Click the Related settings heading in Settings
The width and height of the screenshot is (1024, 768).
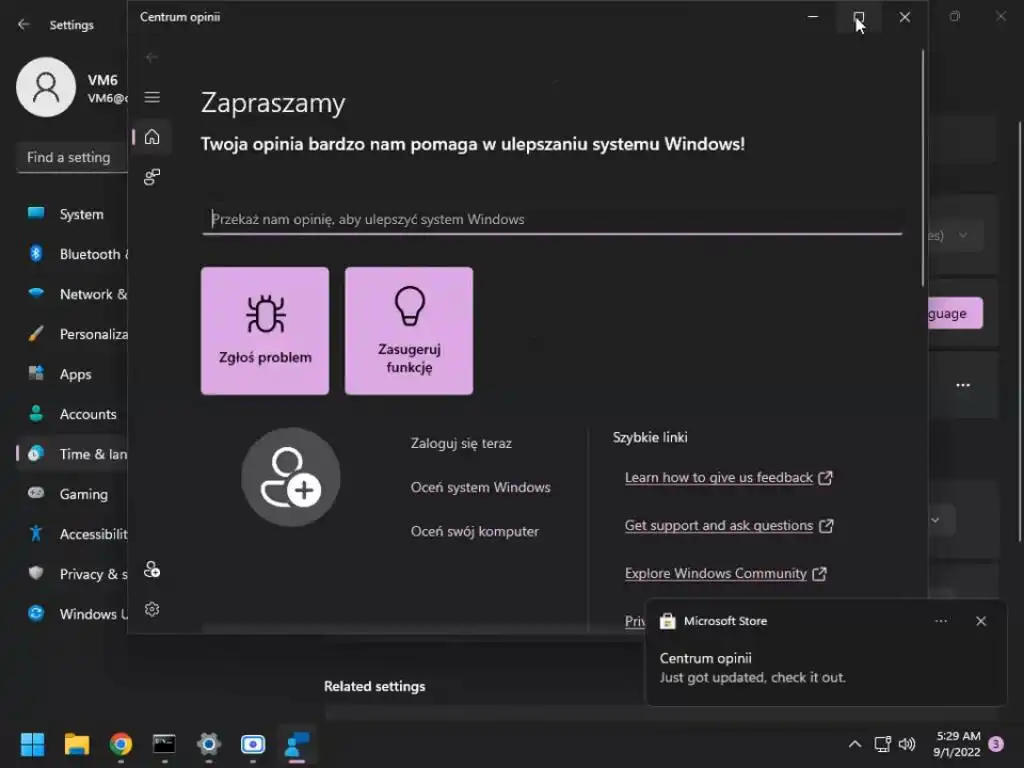(x=375, y=686)
